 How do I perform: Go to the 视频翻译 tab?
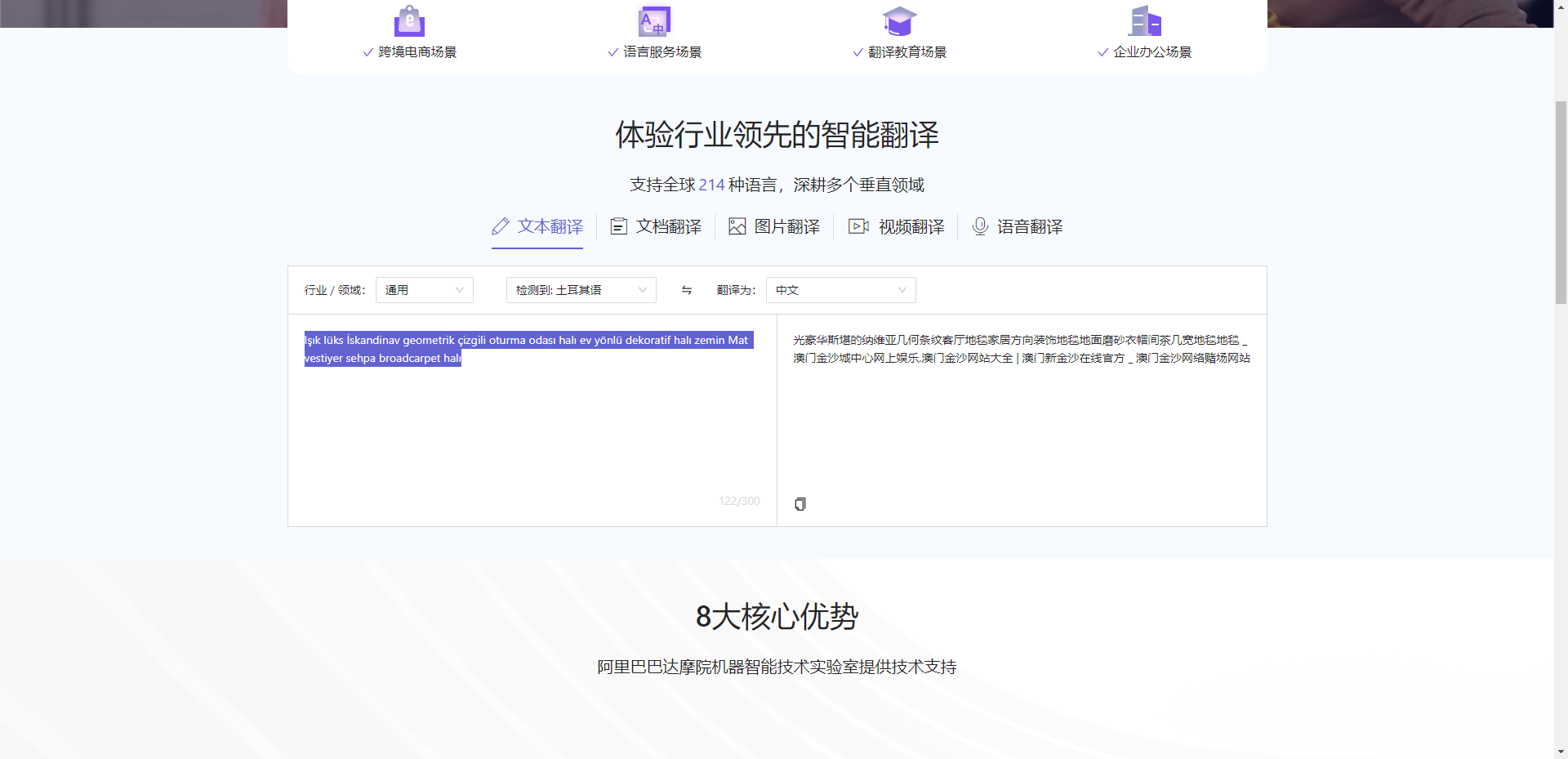tap(896, 227)
